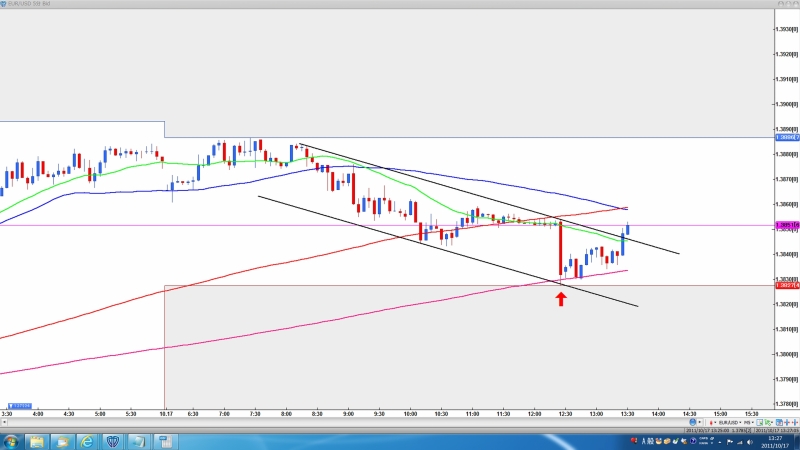Viewport: 800px width, 450px height.
Task: Click the taskbar clock showing 13:27
Action: click(x=775, y=442)
